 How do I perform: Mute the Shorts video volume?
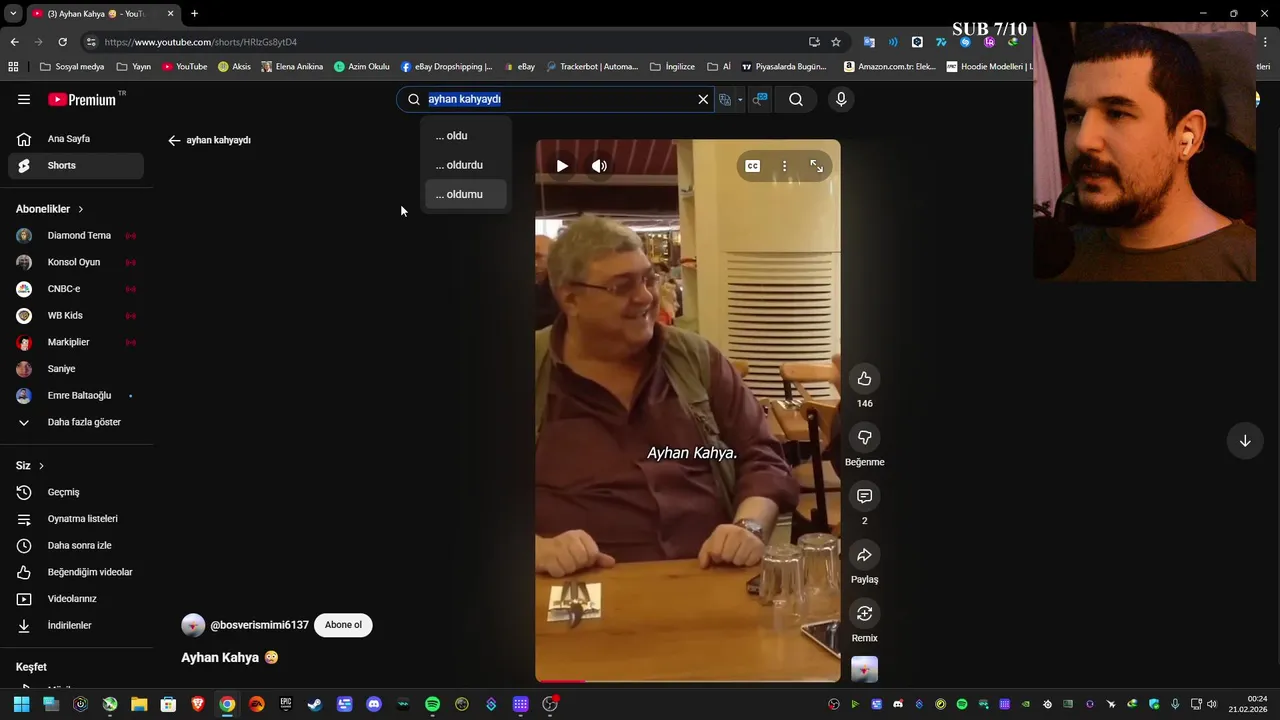[x=599, y=166]
